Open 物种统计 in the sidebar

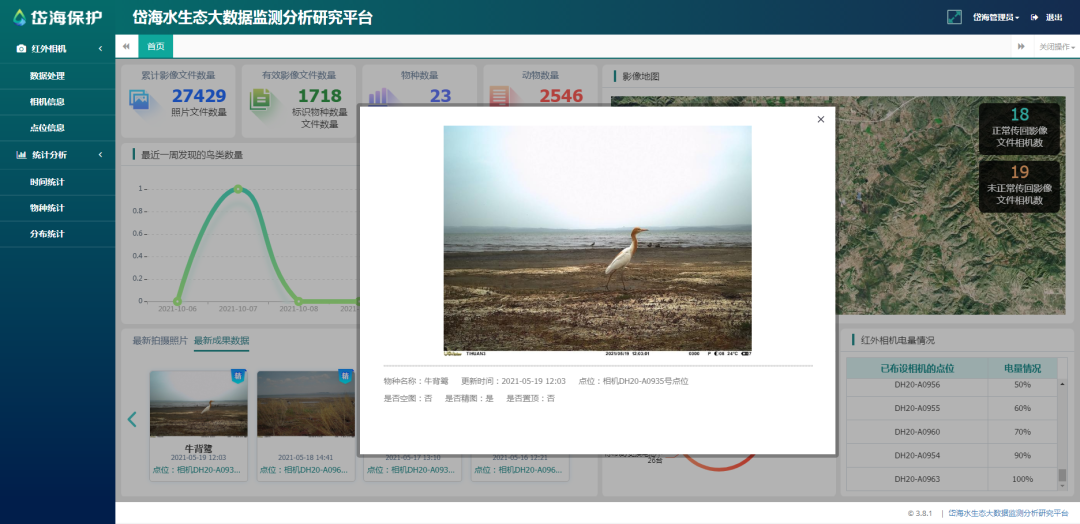pyautogui.click(x=48, y=208)
